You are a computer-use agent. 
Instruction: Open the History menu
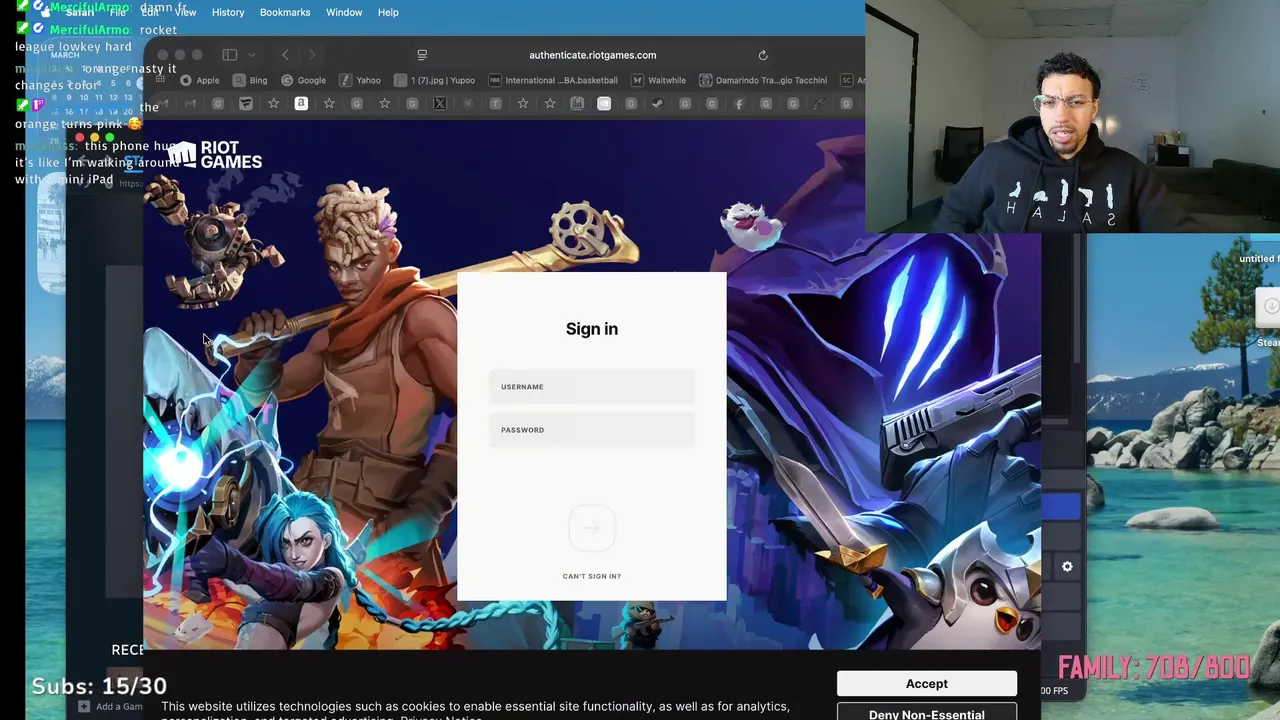[228, 12]
